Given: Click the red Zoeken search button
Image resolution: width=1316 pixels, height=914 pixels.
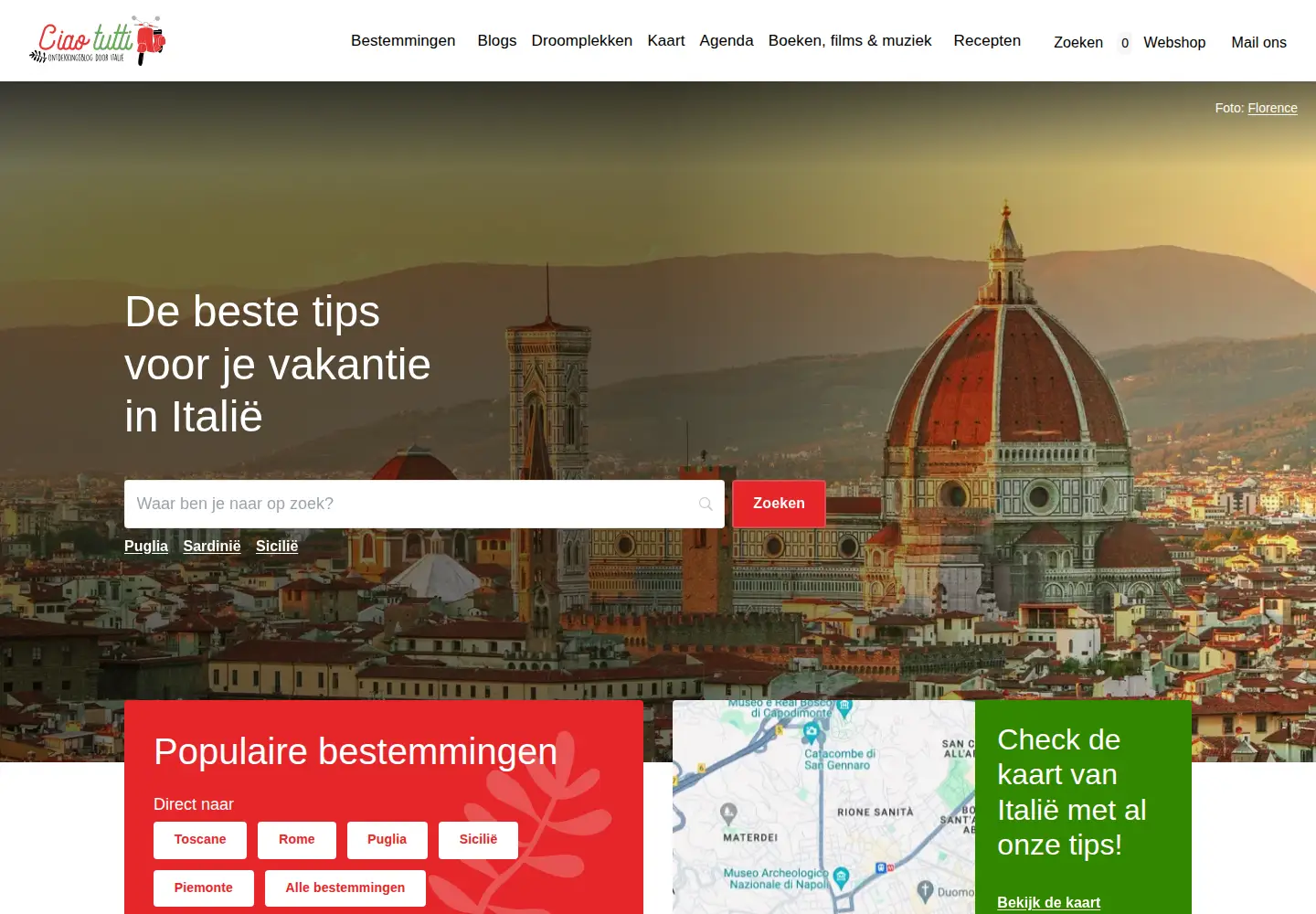Looking at the screenshot, I should tap(779, 504).
